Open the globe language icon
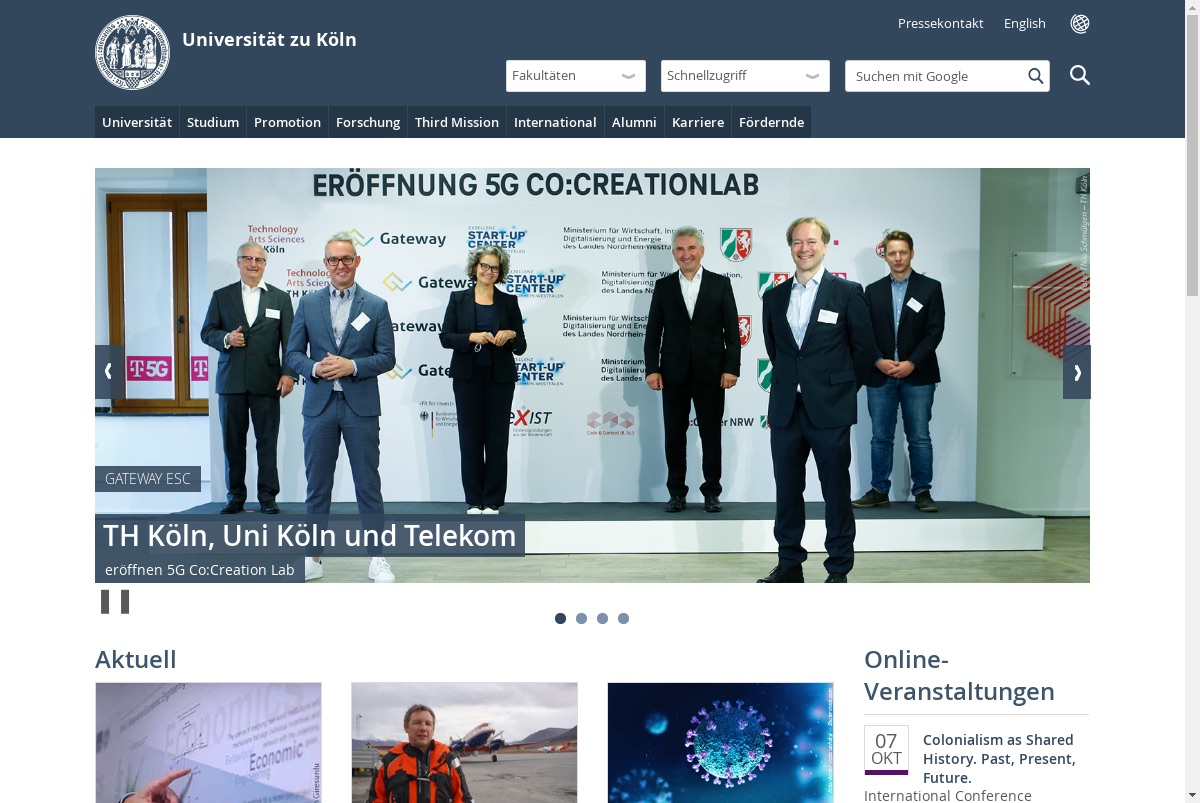The width and height of the screenshot is (1200, 803). pos(1080,23)
